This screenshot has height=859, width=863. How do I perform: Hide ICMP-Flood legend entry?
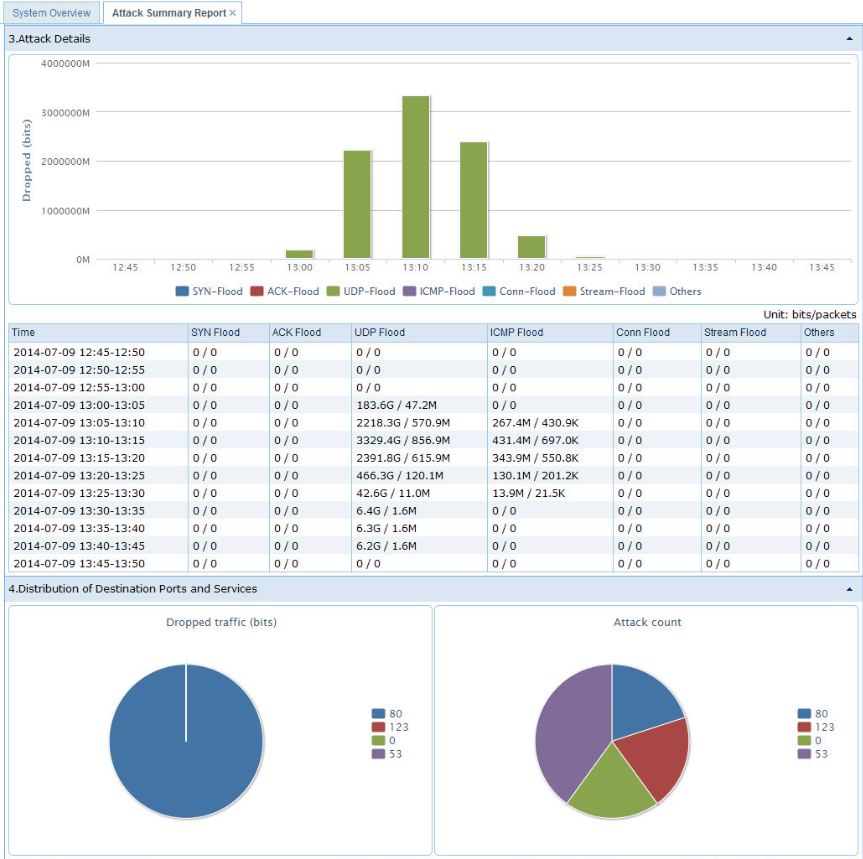439,292
